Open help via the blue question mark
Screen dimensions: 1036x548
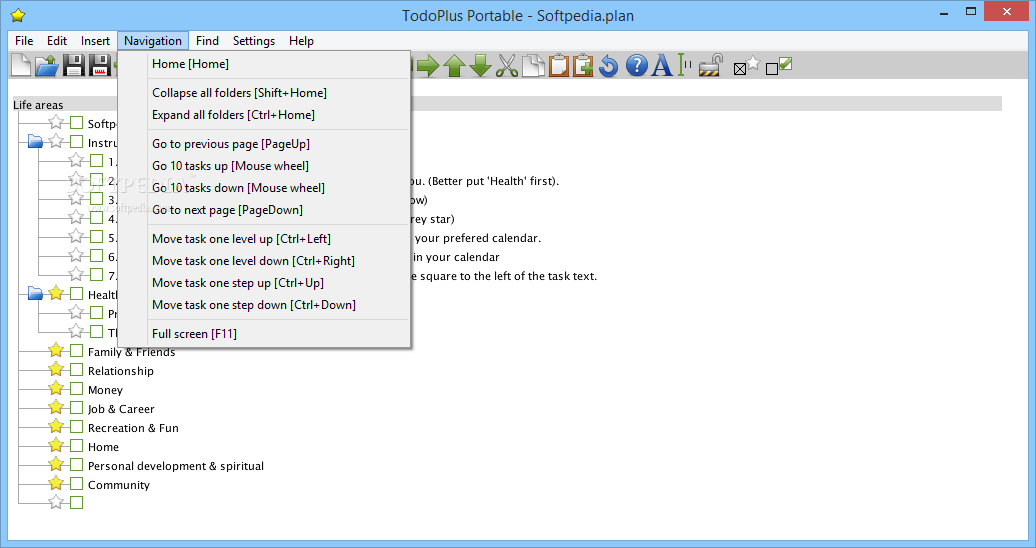(x=636, y=65)
